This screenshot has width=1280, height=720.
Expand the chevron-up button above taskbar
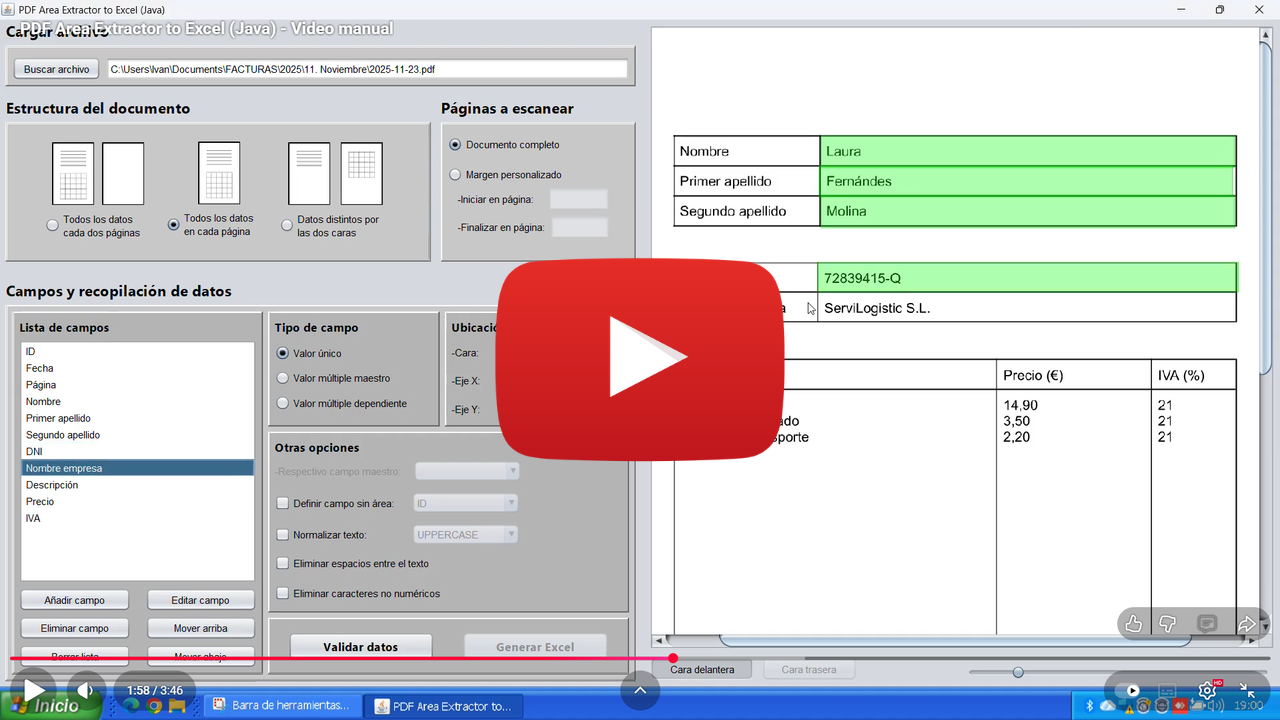pos(640,690)
